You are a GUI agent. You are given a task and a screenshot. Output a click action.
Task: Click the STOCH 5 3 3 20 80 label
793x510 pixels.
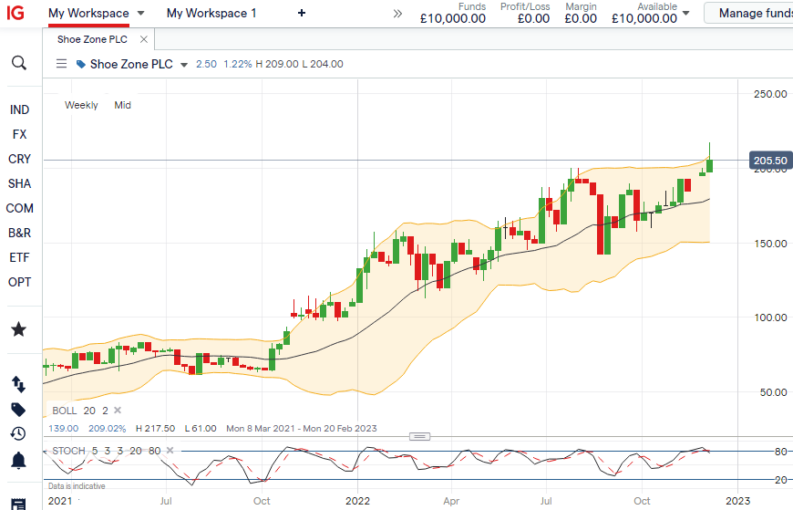click(x=106, y=450)
